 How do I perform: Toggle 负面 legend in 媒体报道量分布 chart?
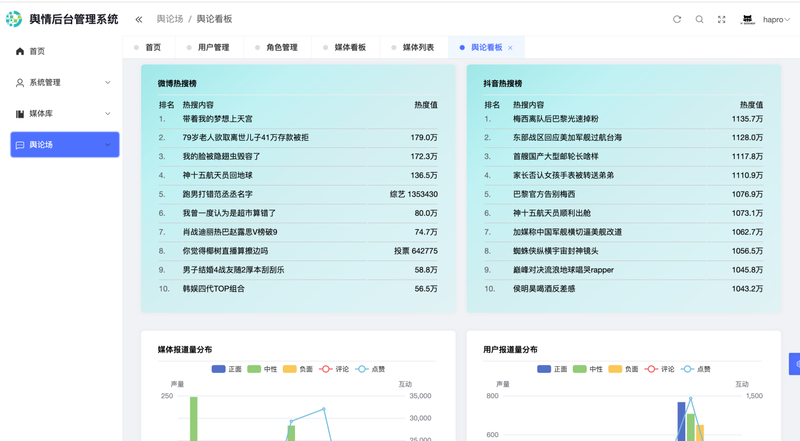298,369
